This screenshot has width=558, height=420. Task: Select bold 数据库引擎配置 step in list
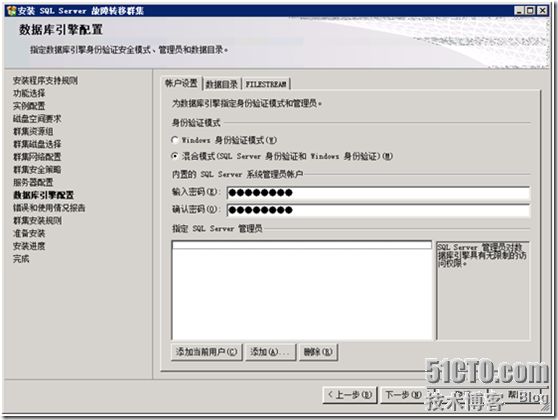pos(43,195)
